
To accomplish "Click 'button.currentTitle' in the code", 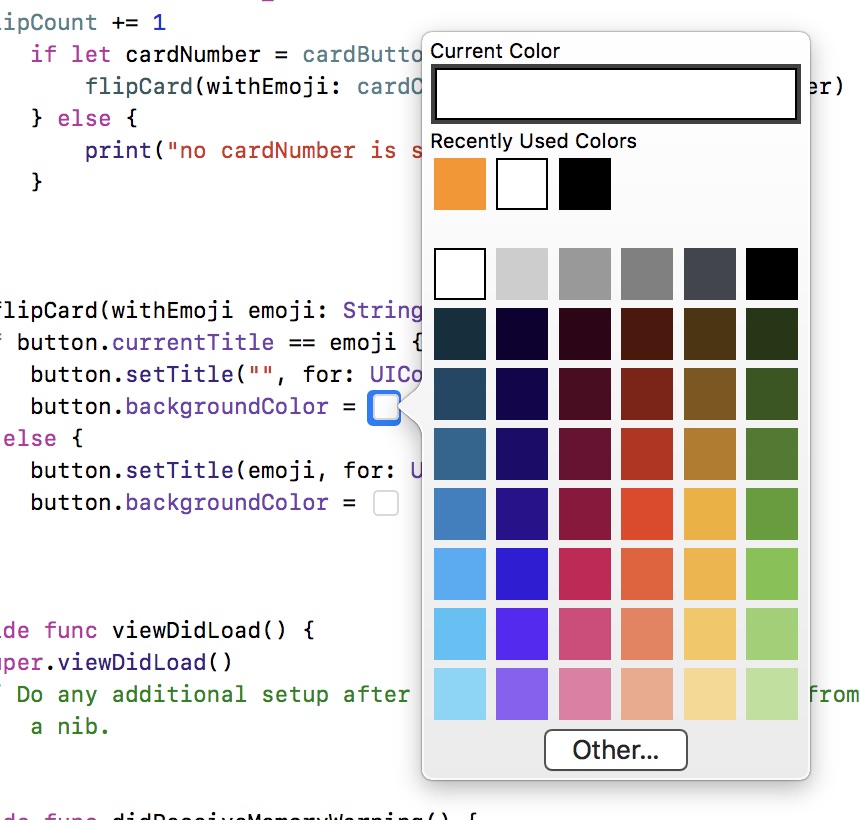I will click(x=145, y=343).
